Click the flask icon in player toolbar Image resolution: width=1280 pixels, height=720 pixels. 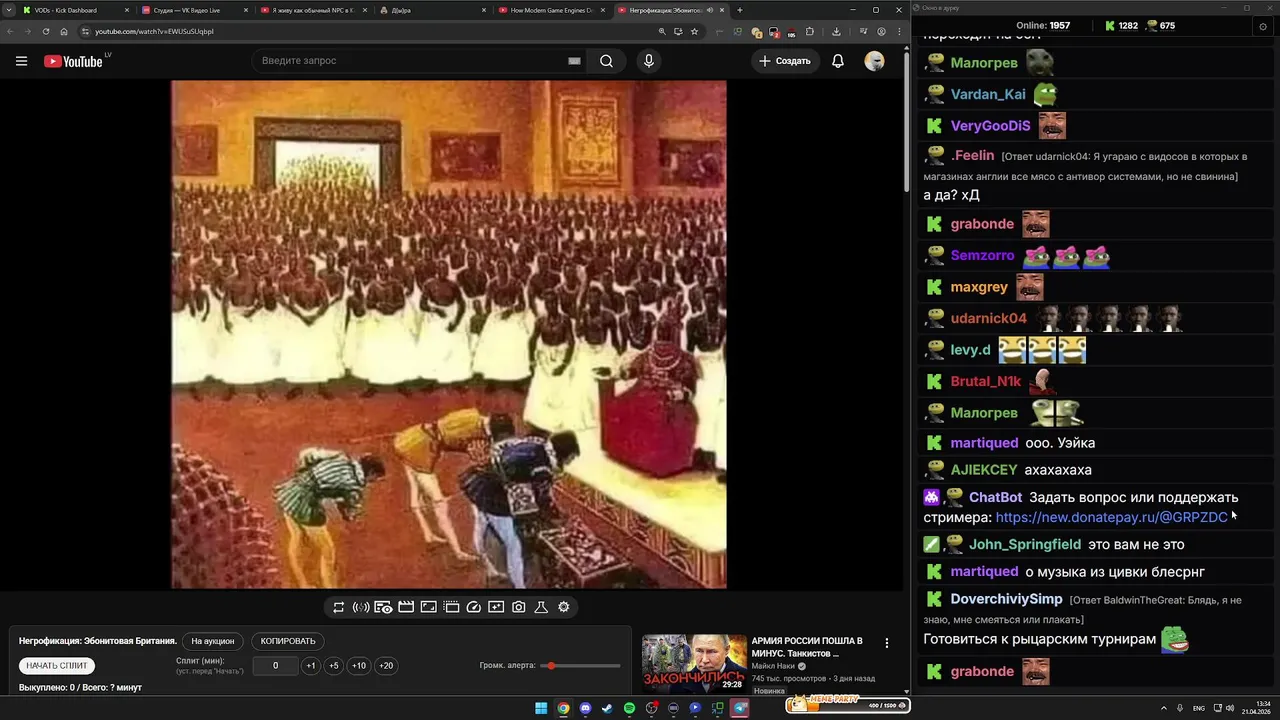[x=541, y=607]
